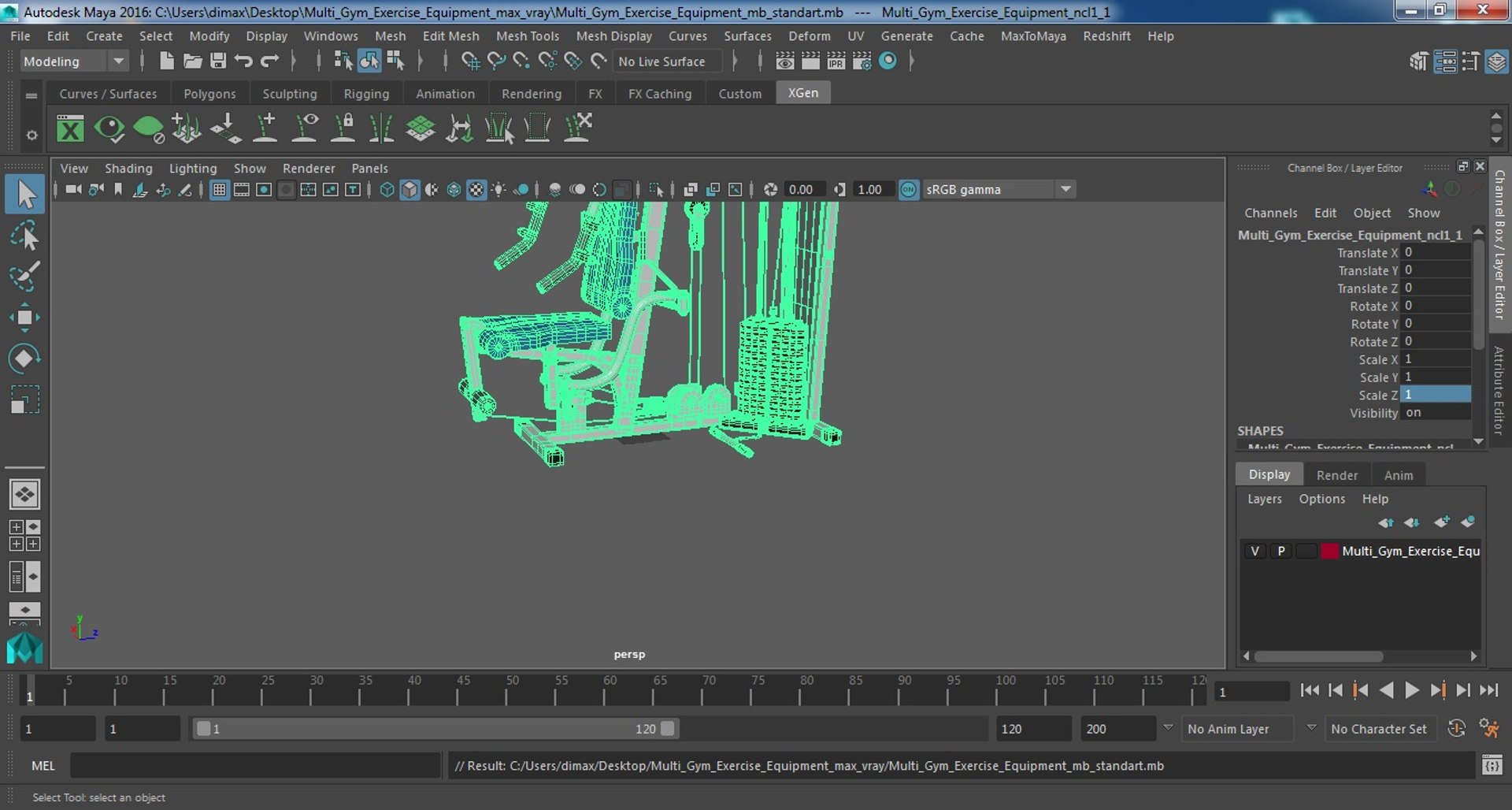Choose the Paint Selection tool
Image resolution: width=1512 pixels, height=810 pixels.
coord(24,277)
